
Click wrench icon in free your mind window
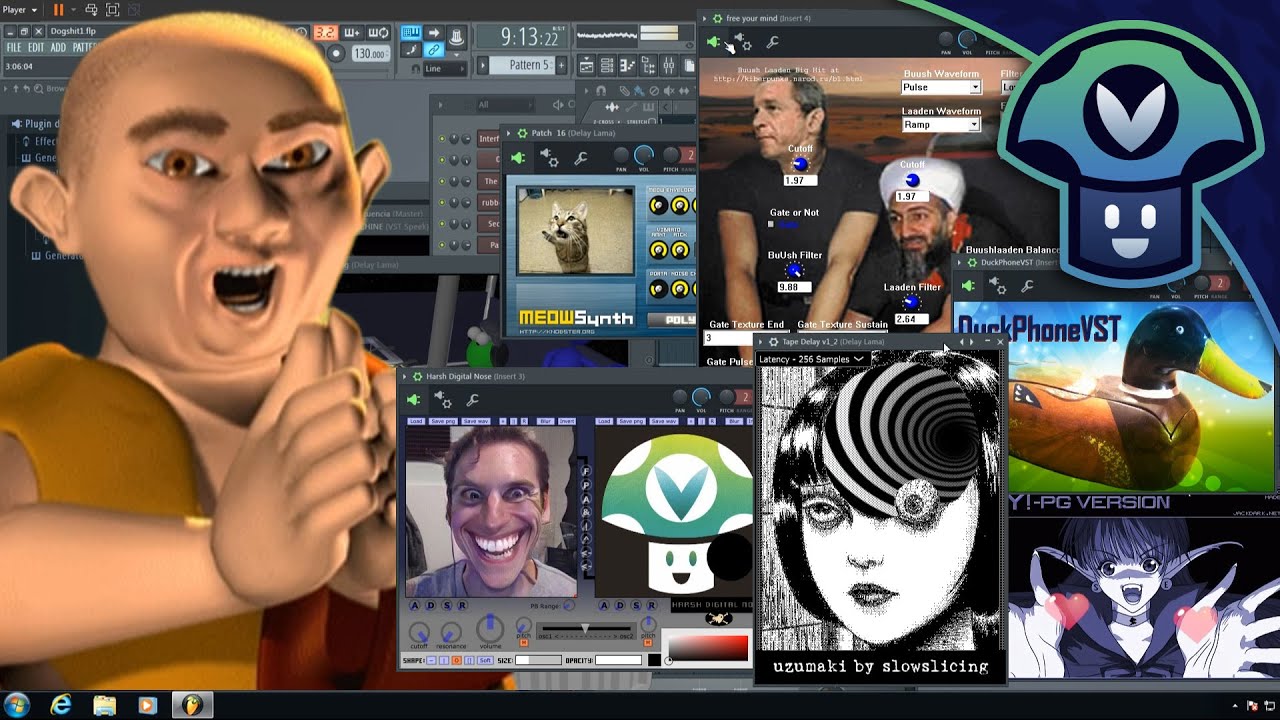[772, 42]
